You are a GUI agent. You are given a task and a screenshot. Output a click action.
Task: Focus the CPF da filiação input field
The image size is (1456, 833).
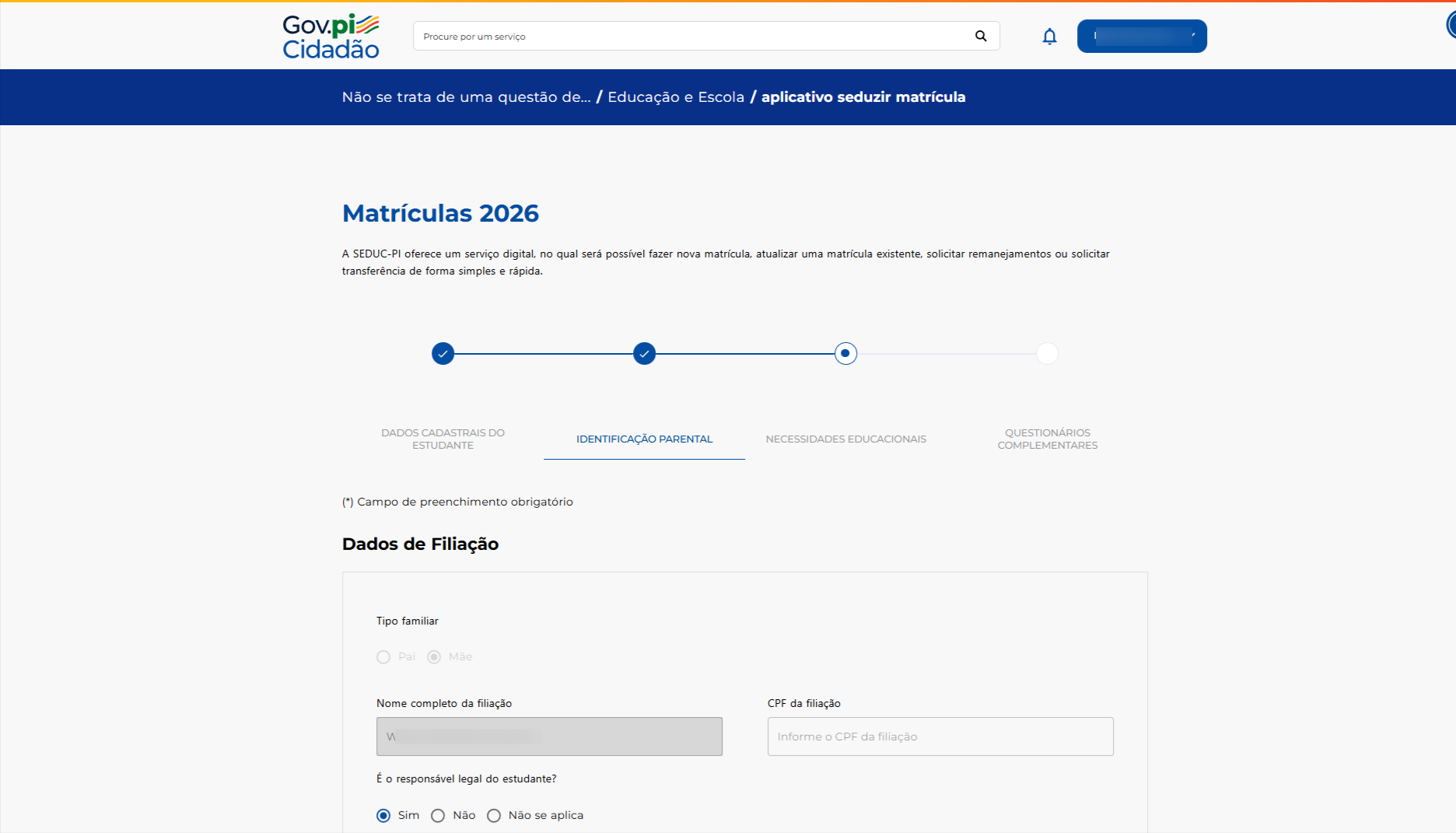(940, 737)
